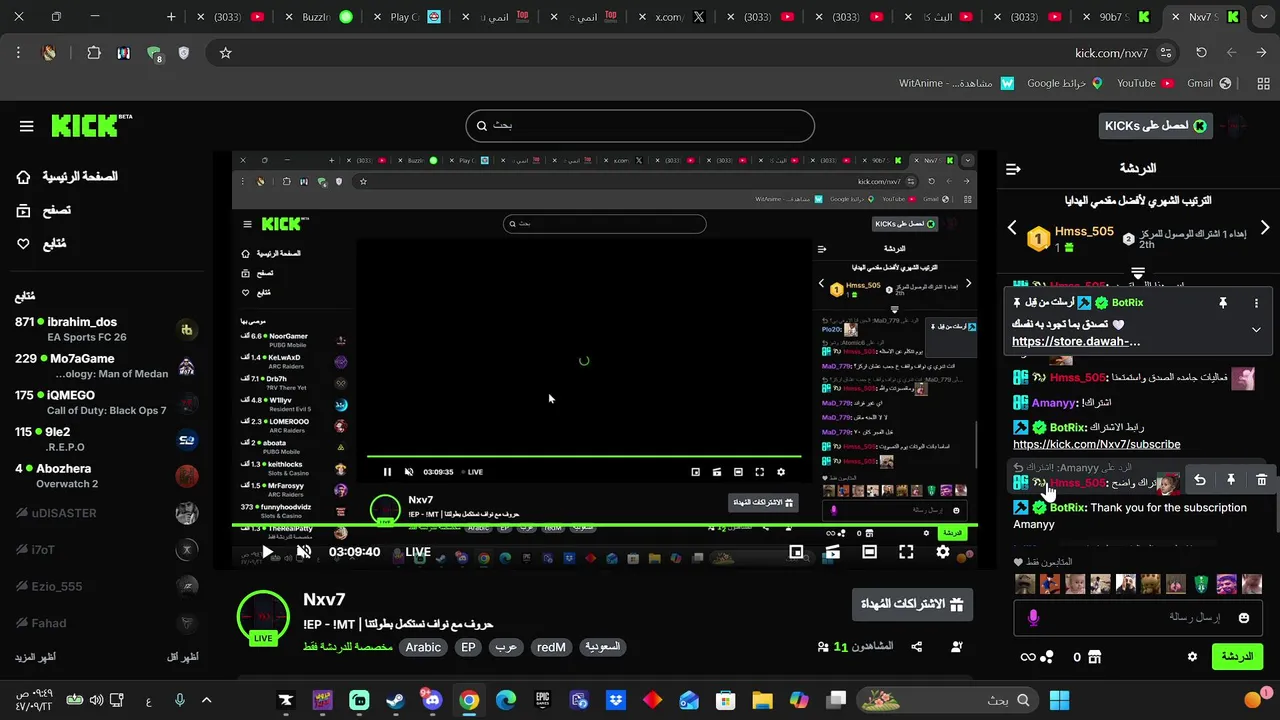
Task: Share the stream via share icon
Action: coord(917,647)
